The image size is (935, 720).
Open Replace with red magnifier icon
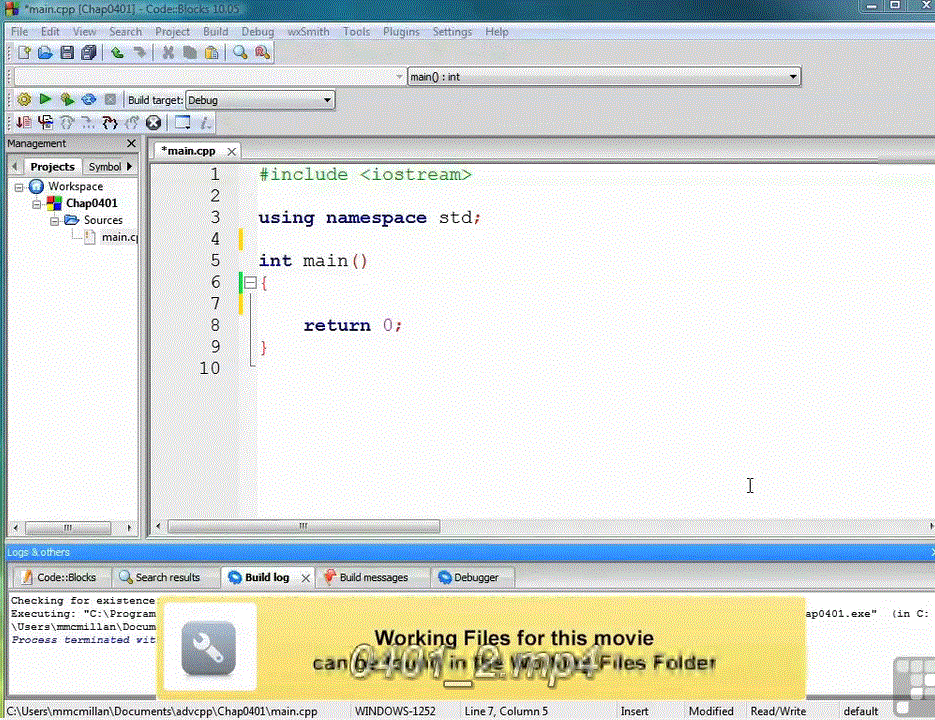(x=262, y=52)
